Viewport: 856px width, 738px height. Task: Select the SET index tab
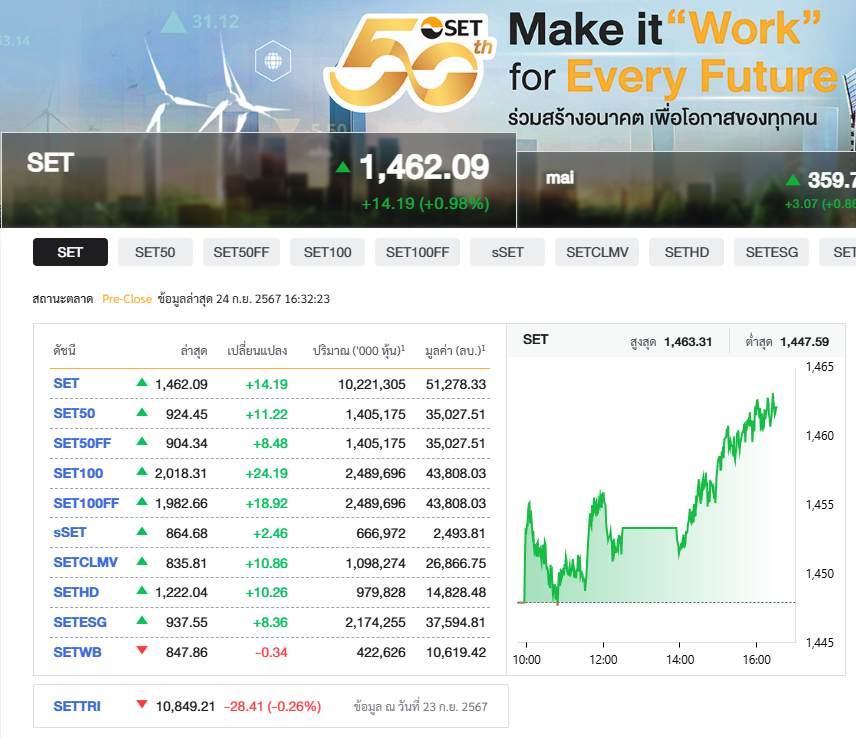tap(70, 252)
